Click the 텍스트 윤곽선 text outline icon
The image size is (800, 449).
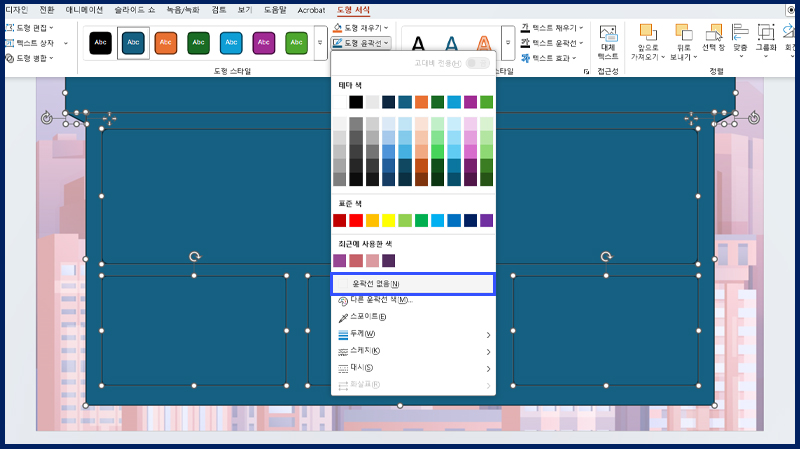pyautogui.click(x=526, y=43)
